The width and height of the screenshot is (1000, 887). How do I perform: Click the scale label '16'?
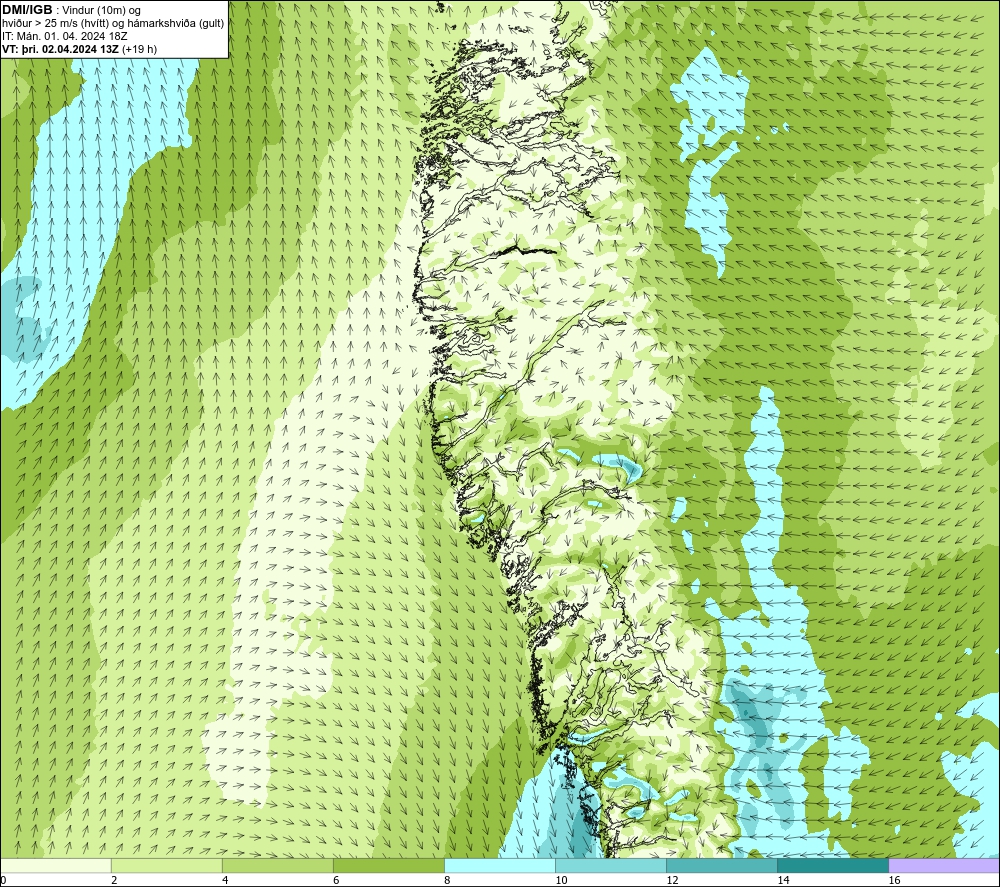[x=894, y=880]
